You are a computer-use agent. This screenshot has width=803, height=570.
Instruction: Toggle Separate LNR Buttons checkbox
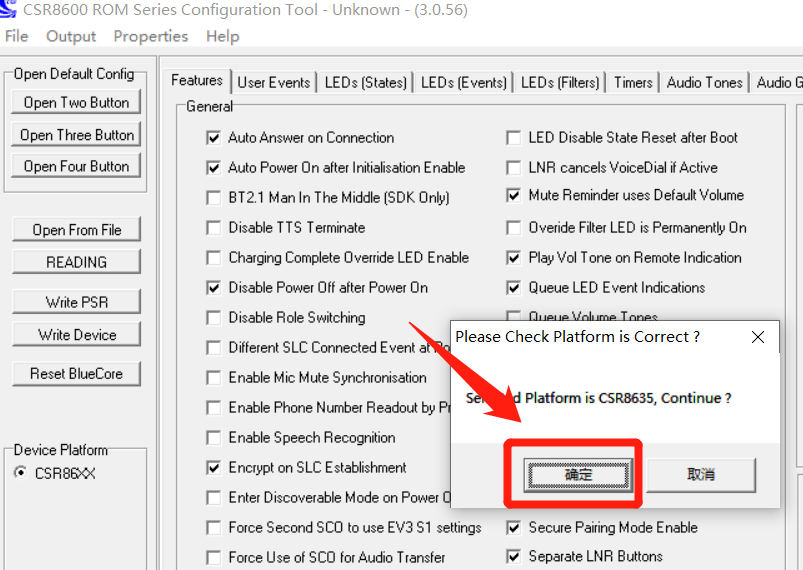pyautogui.click(x=514, y=557)
